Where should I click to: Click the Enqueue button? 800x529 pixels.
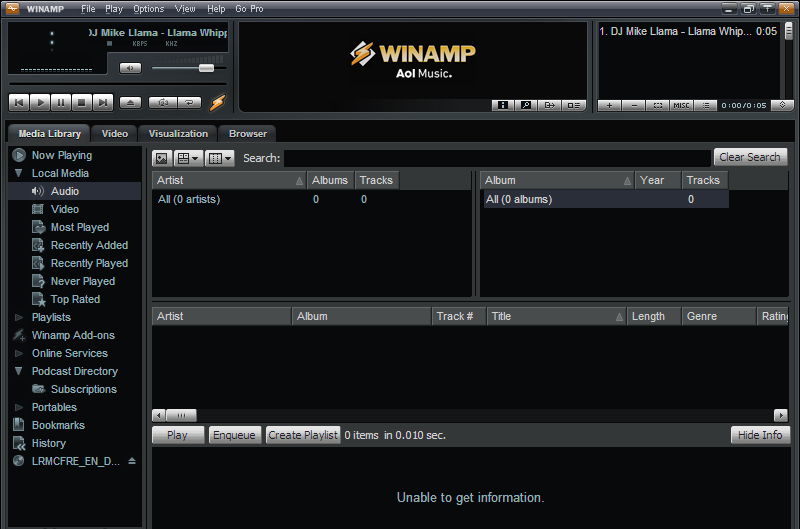click(234, 435)
